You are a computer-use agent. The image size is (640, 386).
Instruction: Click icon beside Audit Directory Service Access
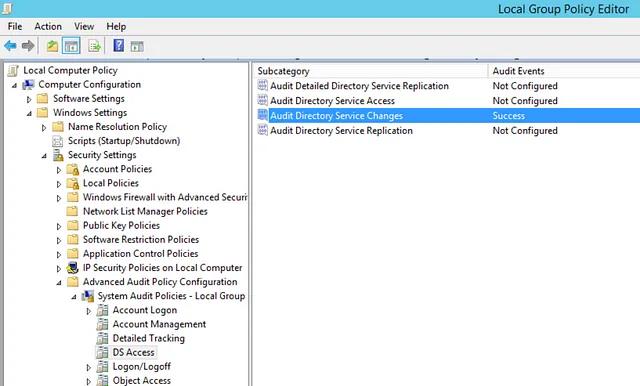(262, 100)
